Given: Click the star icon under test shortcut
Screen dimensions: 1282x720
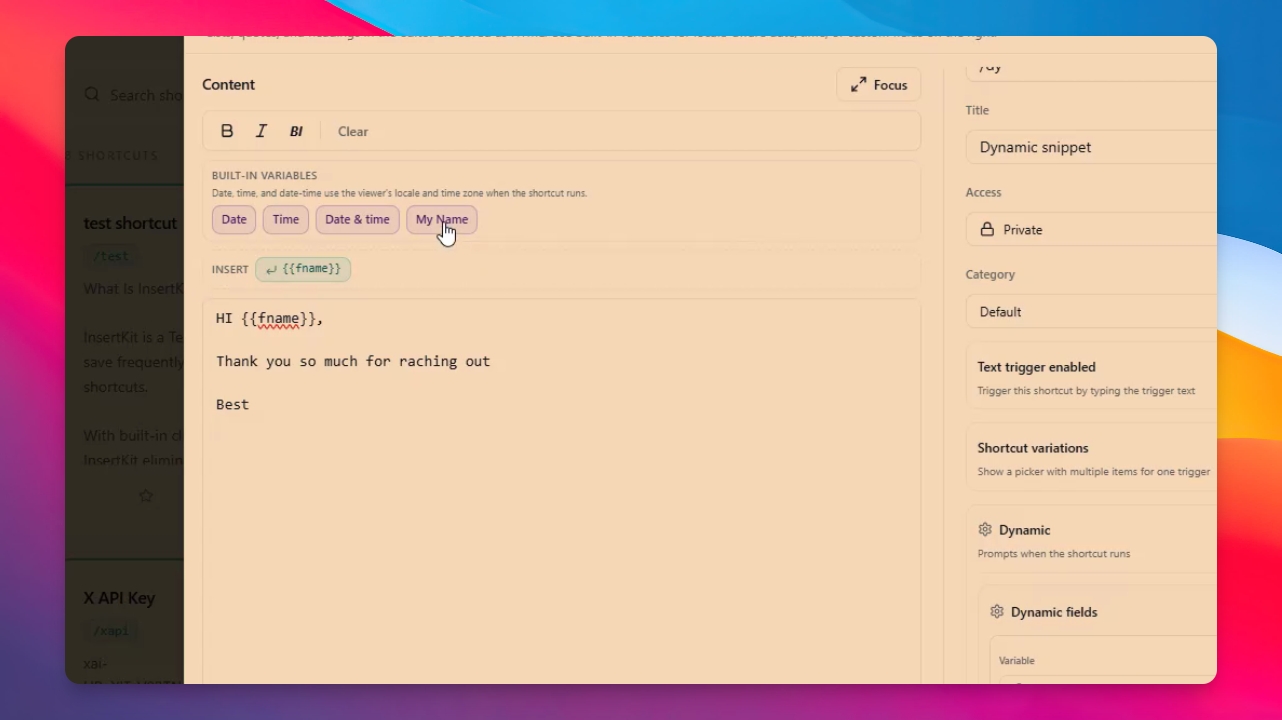Looking at the screenshot, I should [146, 495].
